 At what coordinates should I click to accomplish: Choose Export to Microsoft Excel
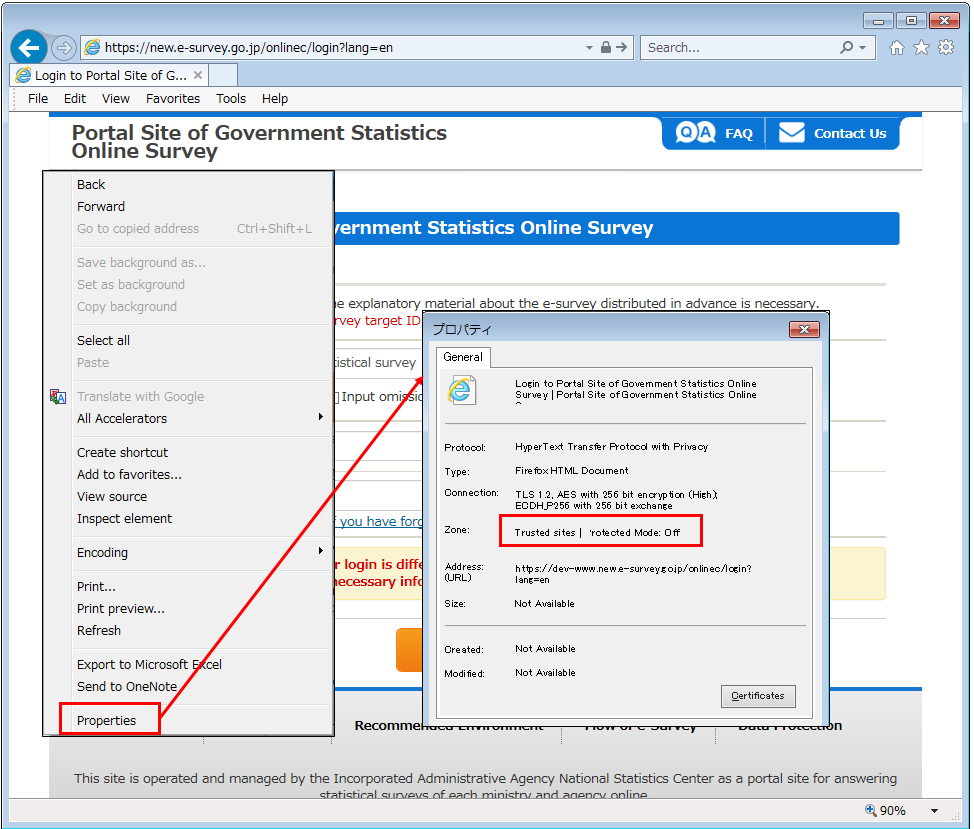click(203, 664)
